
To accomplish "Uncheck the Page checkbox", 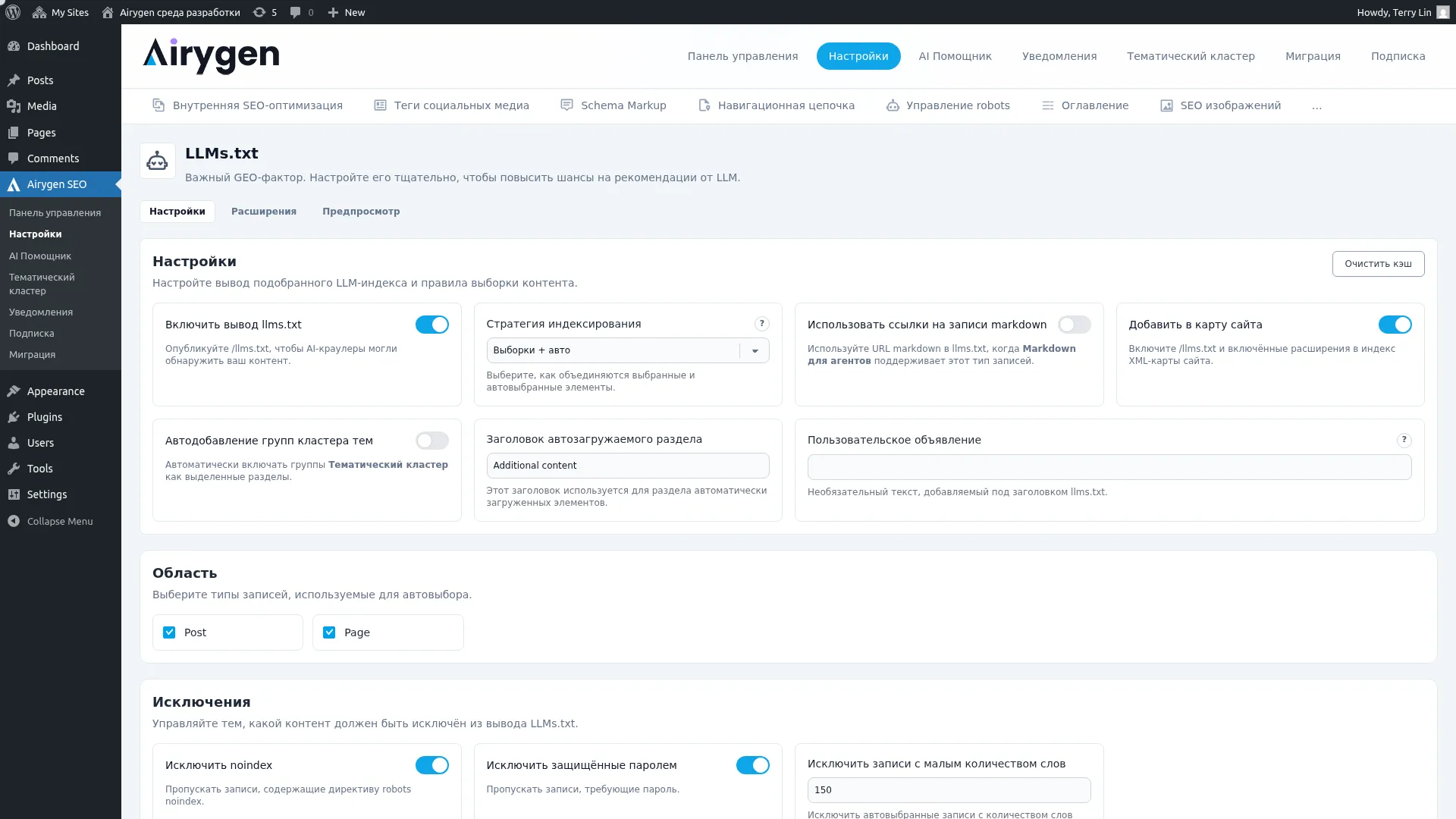I will point(329,632).
